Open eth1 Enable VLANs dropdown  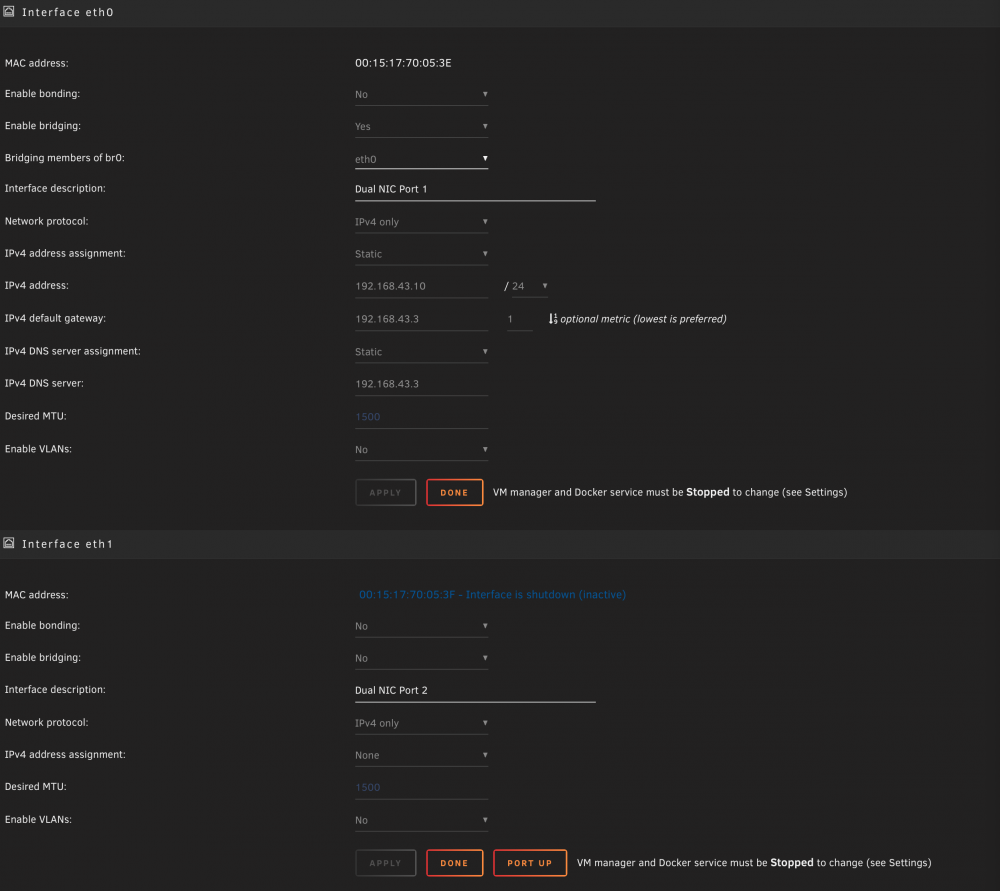pyautogui.click(x=421, y=820)
